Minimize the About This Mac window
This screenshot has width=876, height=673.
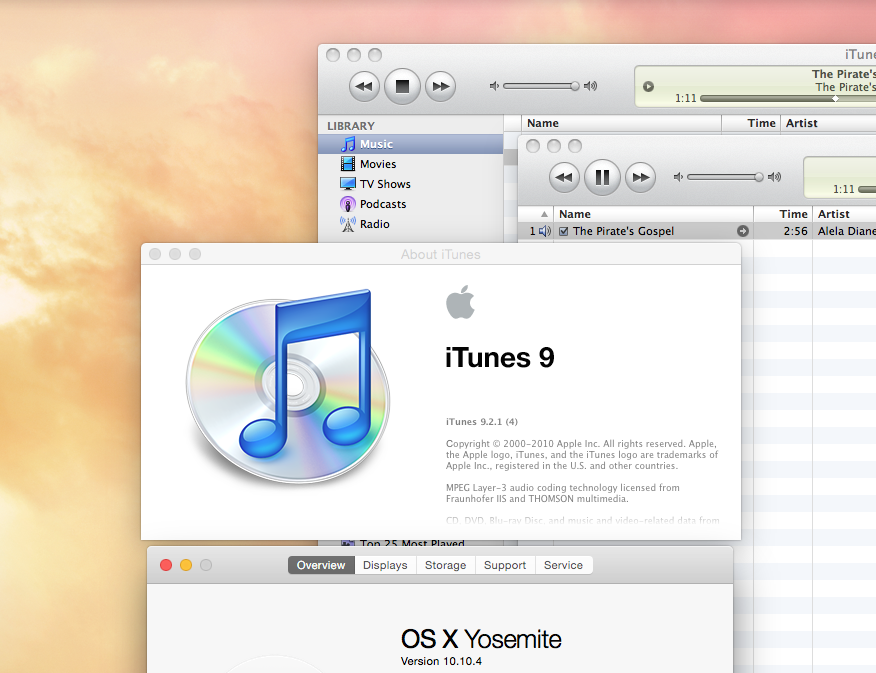point(186,565)
